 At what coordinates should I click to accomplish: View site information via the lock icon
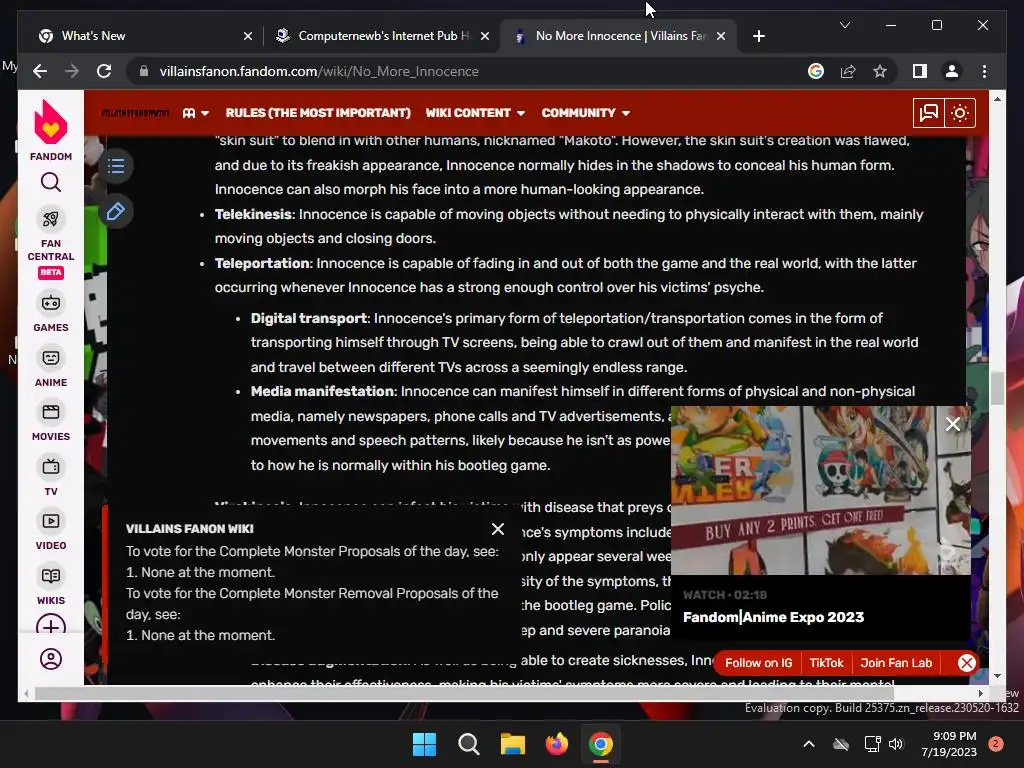coord(144,71)
